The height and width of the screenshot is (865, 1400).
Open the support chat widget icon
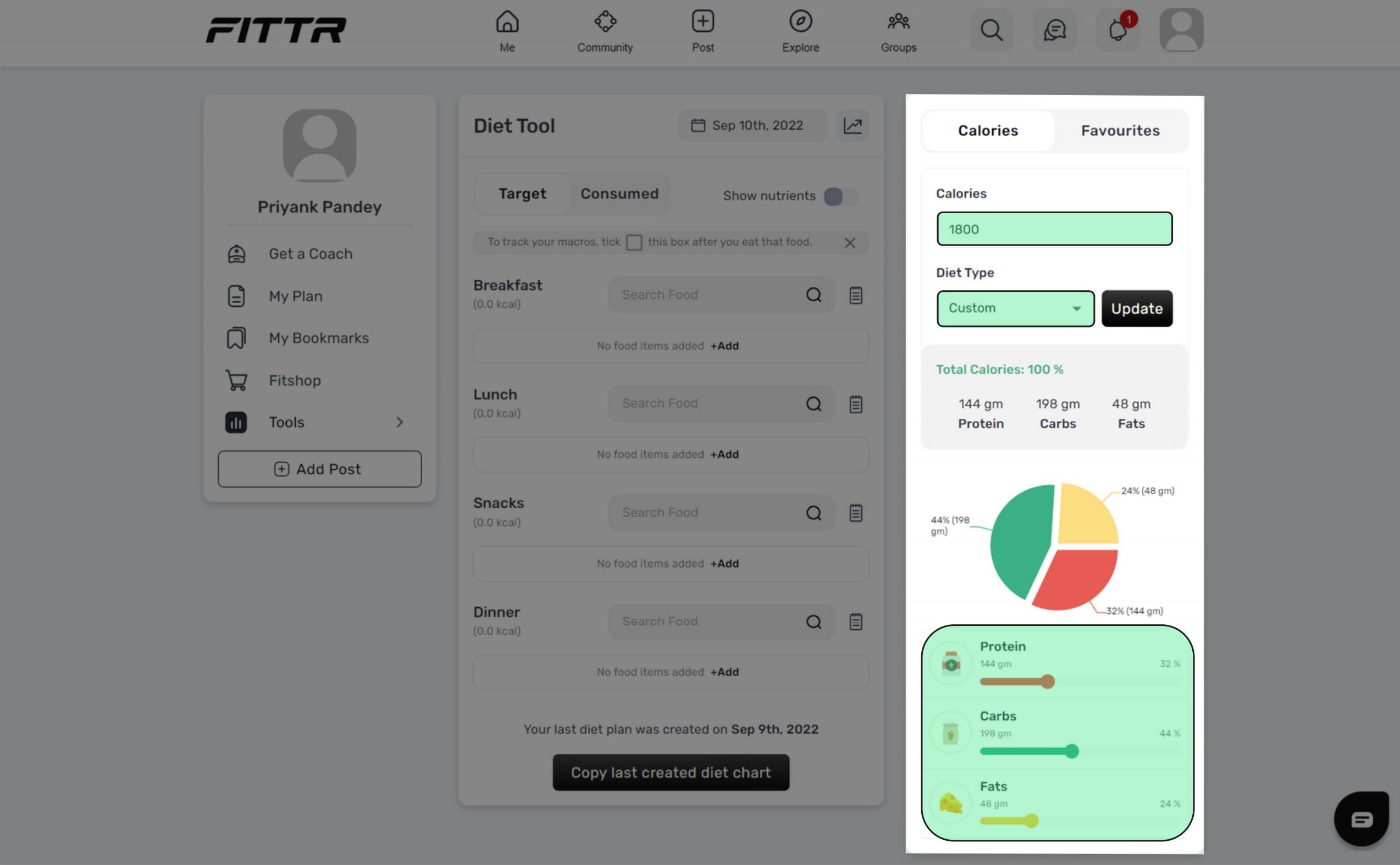click(x=1362, y=819)
